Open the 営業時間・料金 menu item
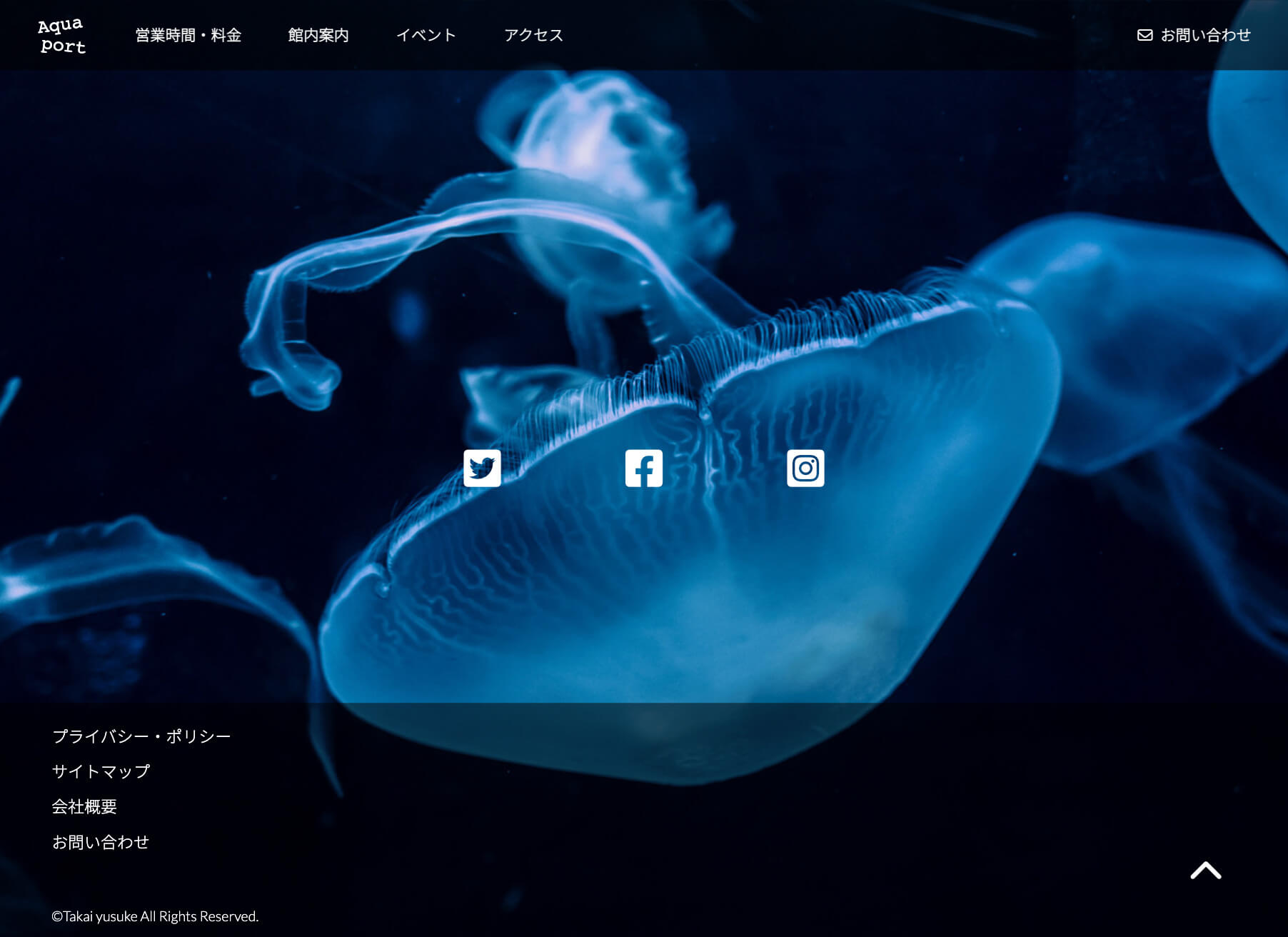Image resolution: width=1288 pixels, height=937 pixels. pos(188,35)
